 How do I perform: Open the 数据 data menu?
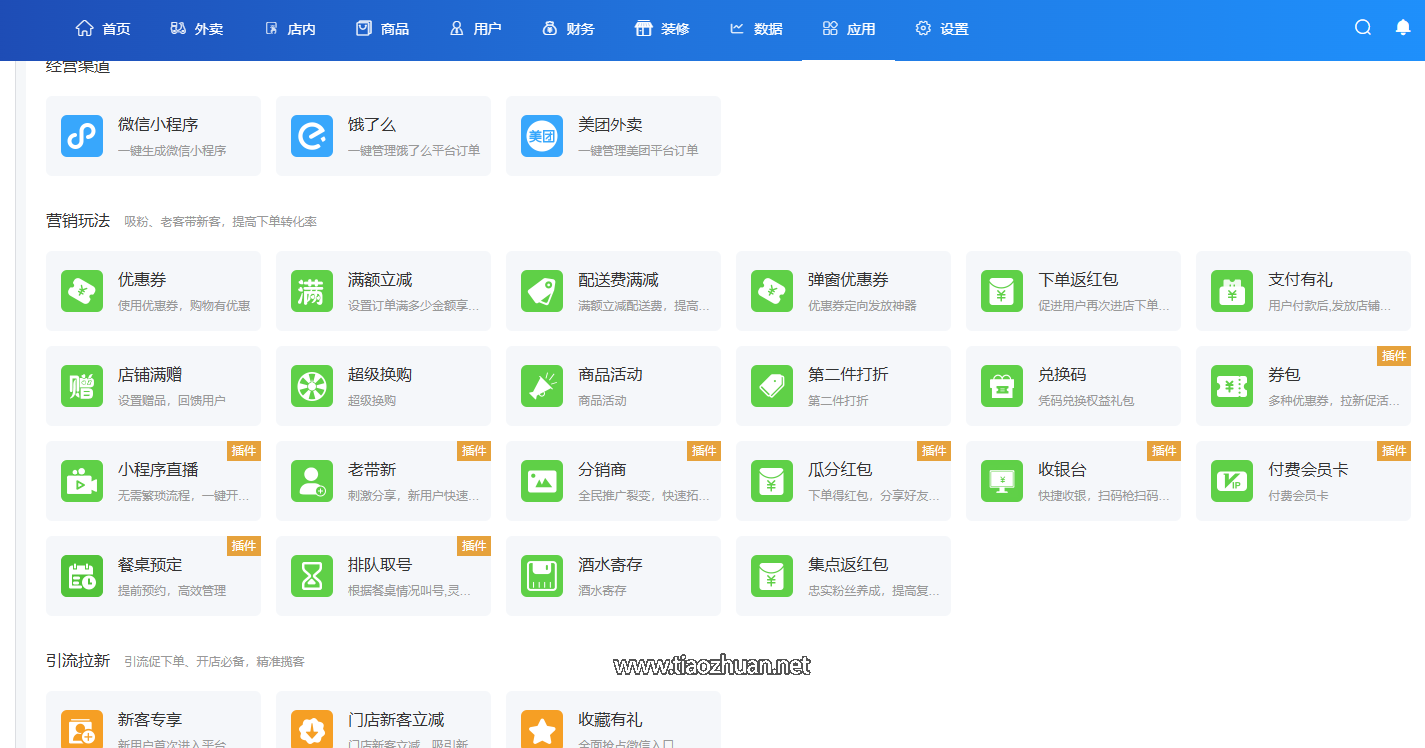pos(756,29)
